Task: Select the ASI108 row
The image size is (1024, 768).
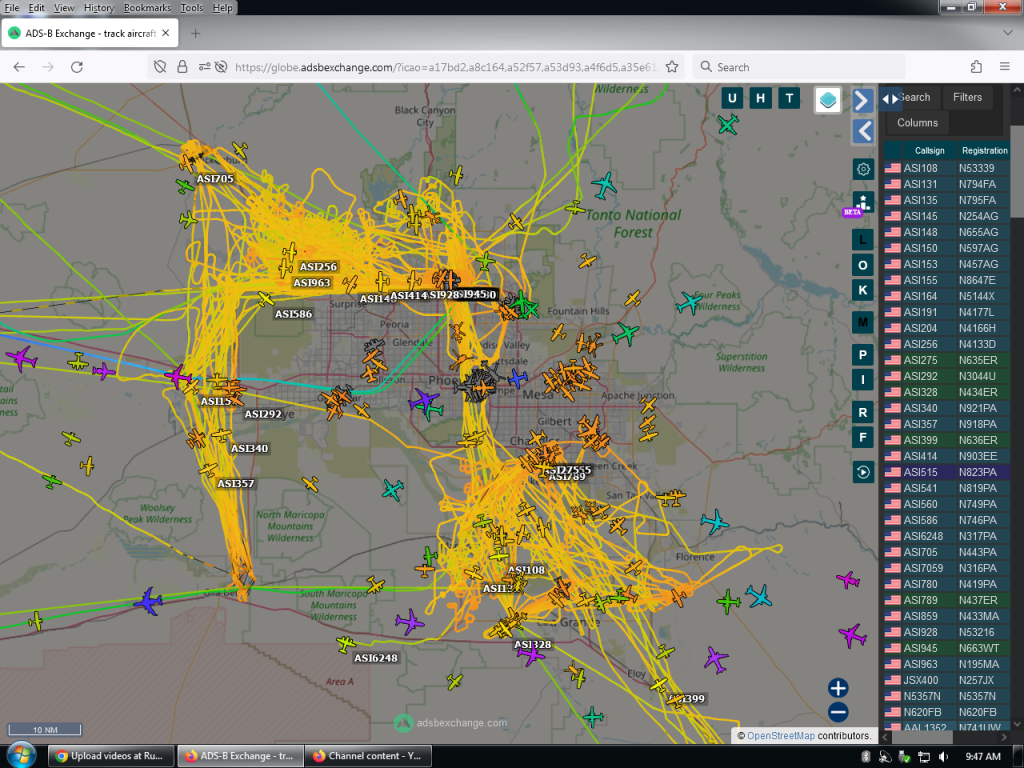Action: [947, 168]
